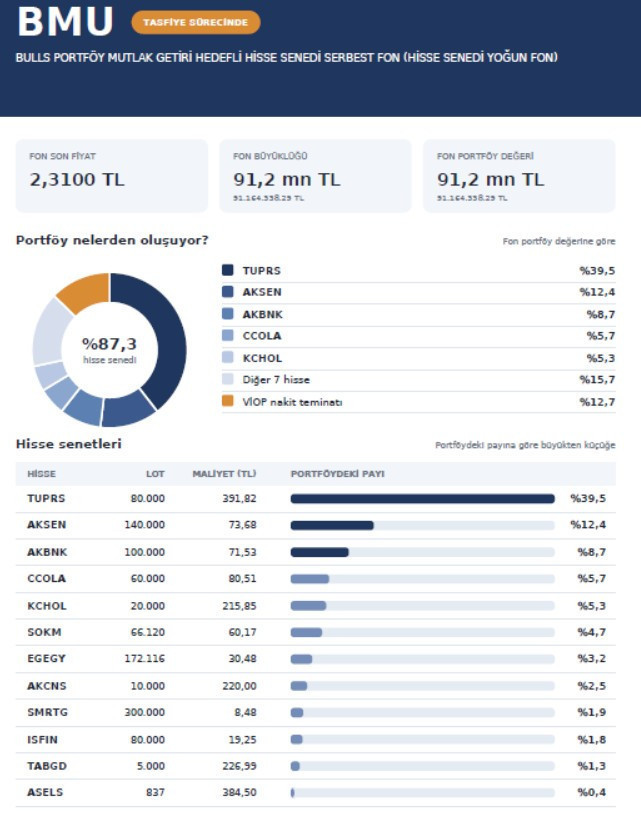The height and width of the screenshot is (822, 641).
Task: Click the KCHOL legend color swatch
Action: (227, 358)
